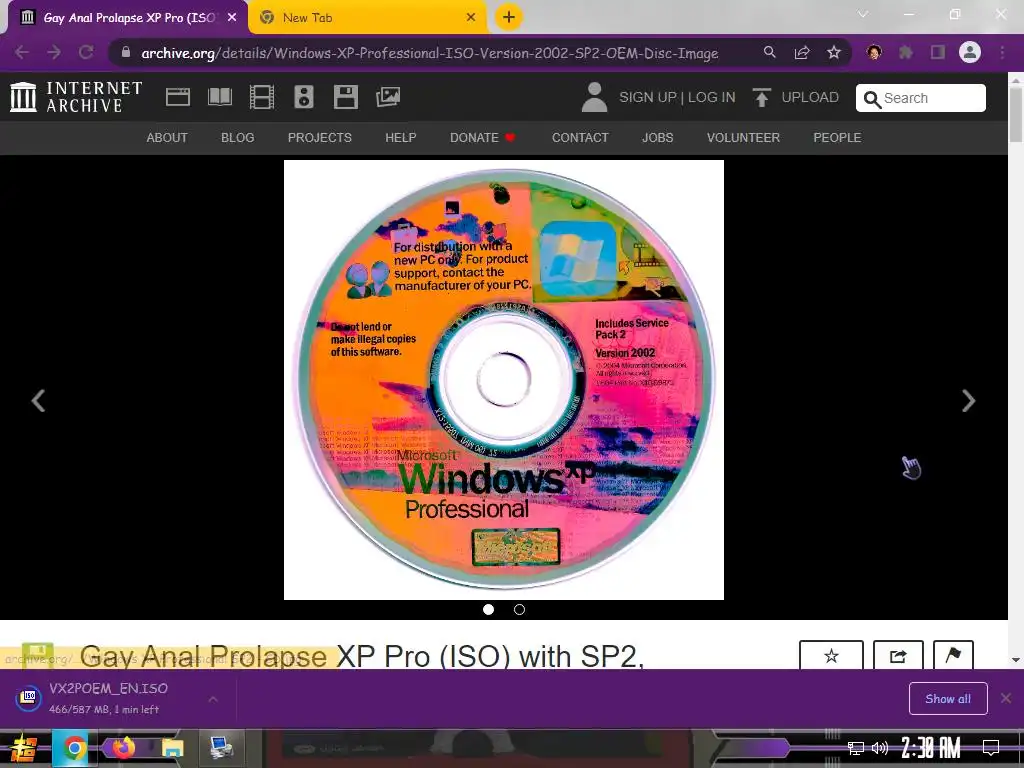Favorite this item with star button
This screenshot has height=768, width=1024.
[831, 655]
